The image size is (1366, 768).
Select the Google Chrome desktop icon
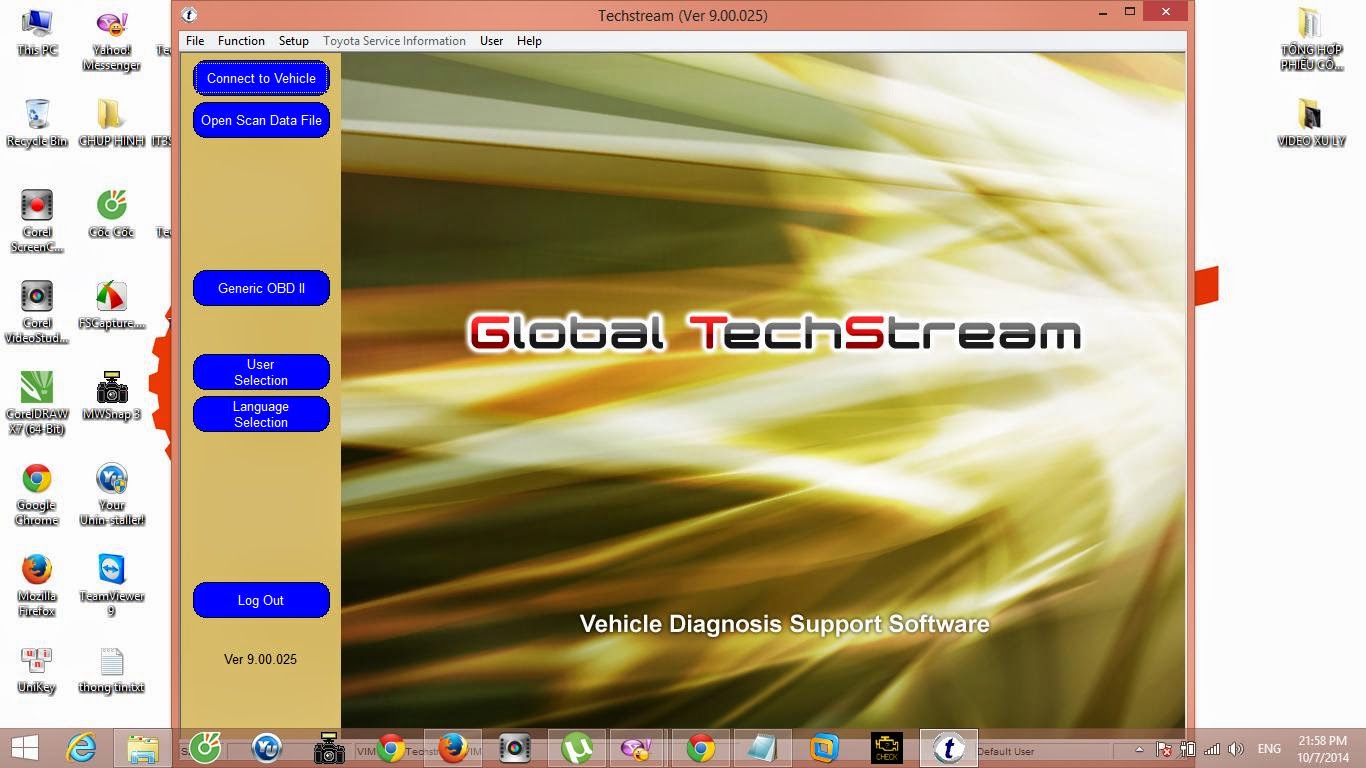(37, 494)
